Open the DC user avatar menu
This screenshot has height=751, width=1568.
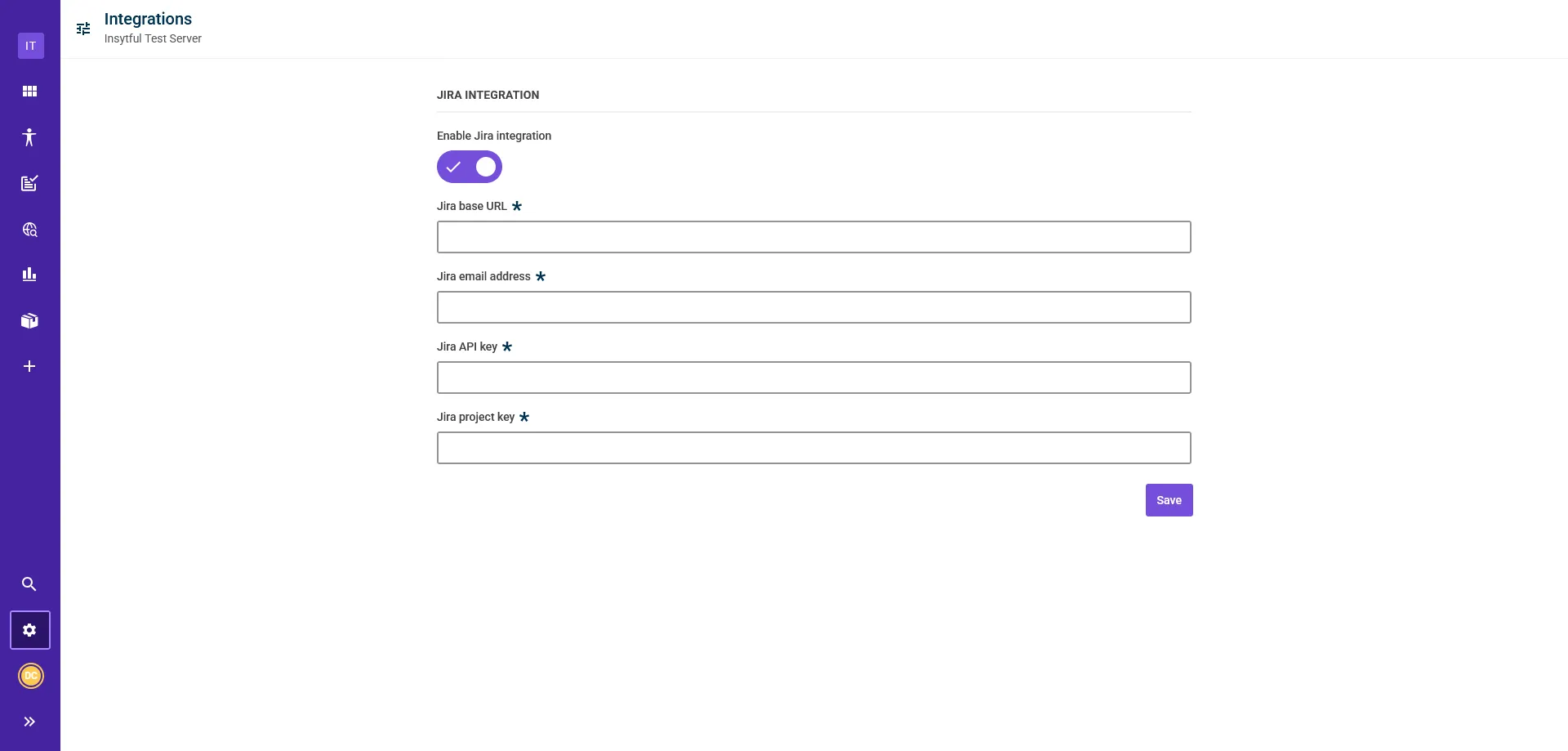[x=30, y=676]
